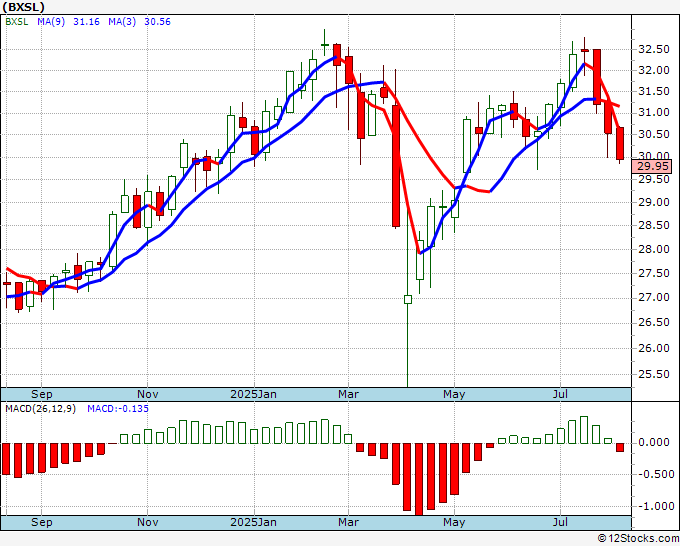Click Sep on the MACD date axis

coord(42,522)
